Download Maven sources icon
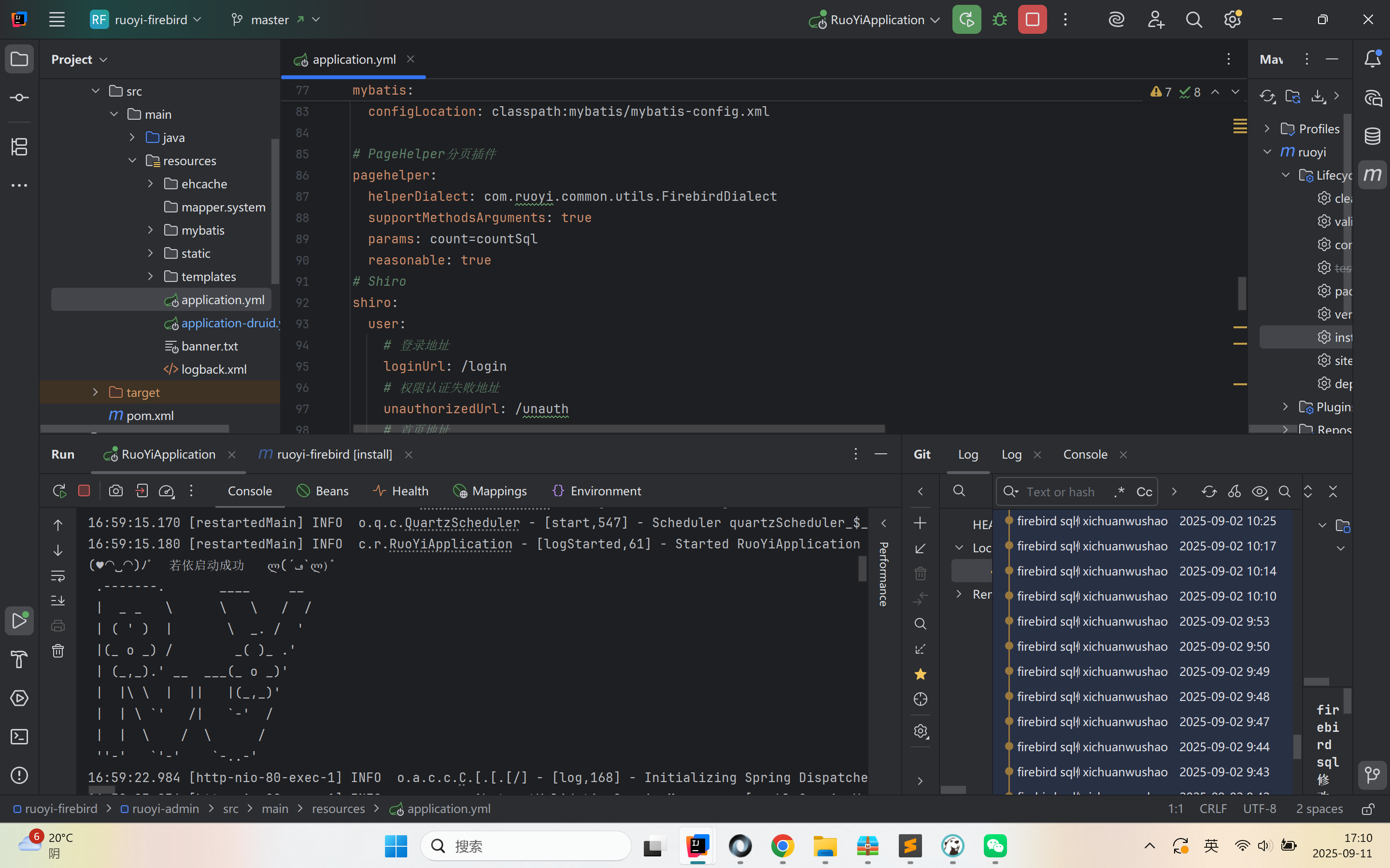 (1318, 96)
